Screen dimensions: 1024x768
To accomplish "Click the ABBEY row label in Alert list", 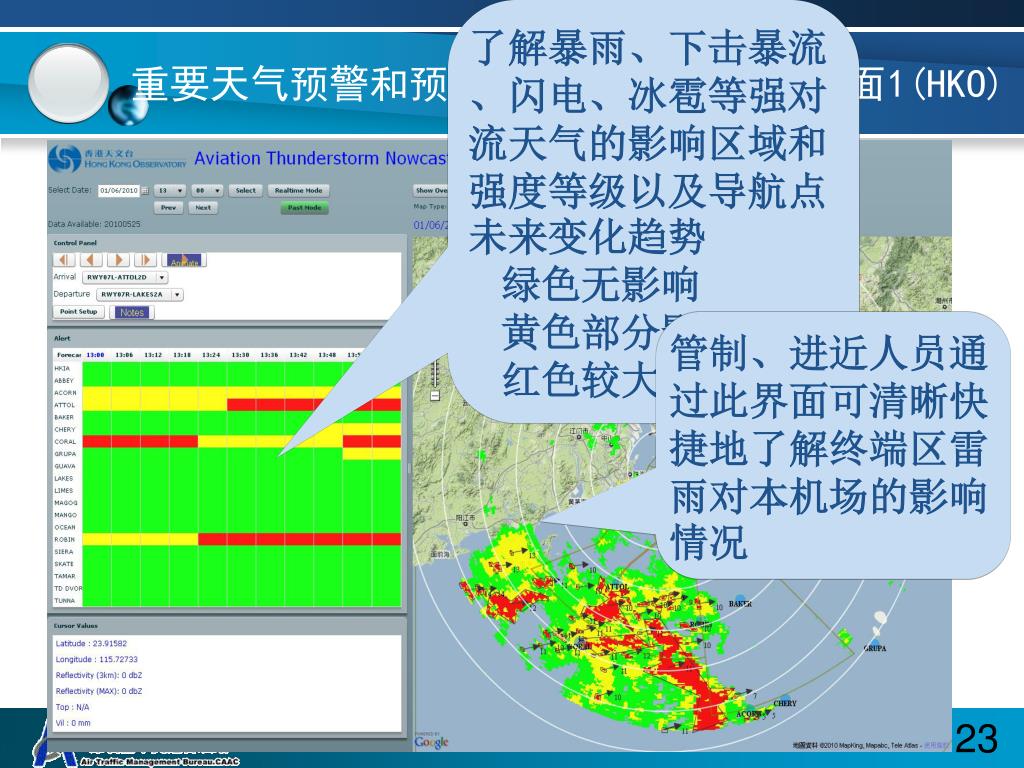I will 64,381.
